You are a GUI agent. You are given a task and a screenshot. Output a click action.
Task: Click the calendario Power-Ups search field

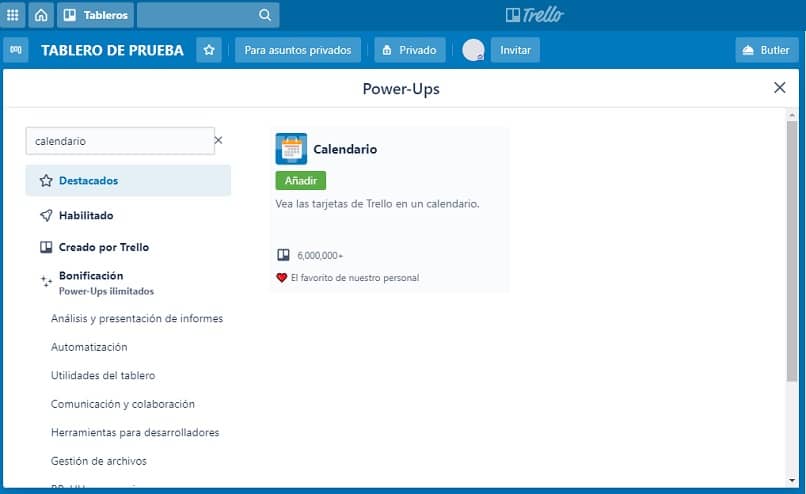pyautogui.click(x=120, y=141)
